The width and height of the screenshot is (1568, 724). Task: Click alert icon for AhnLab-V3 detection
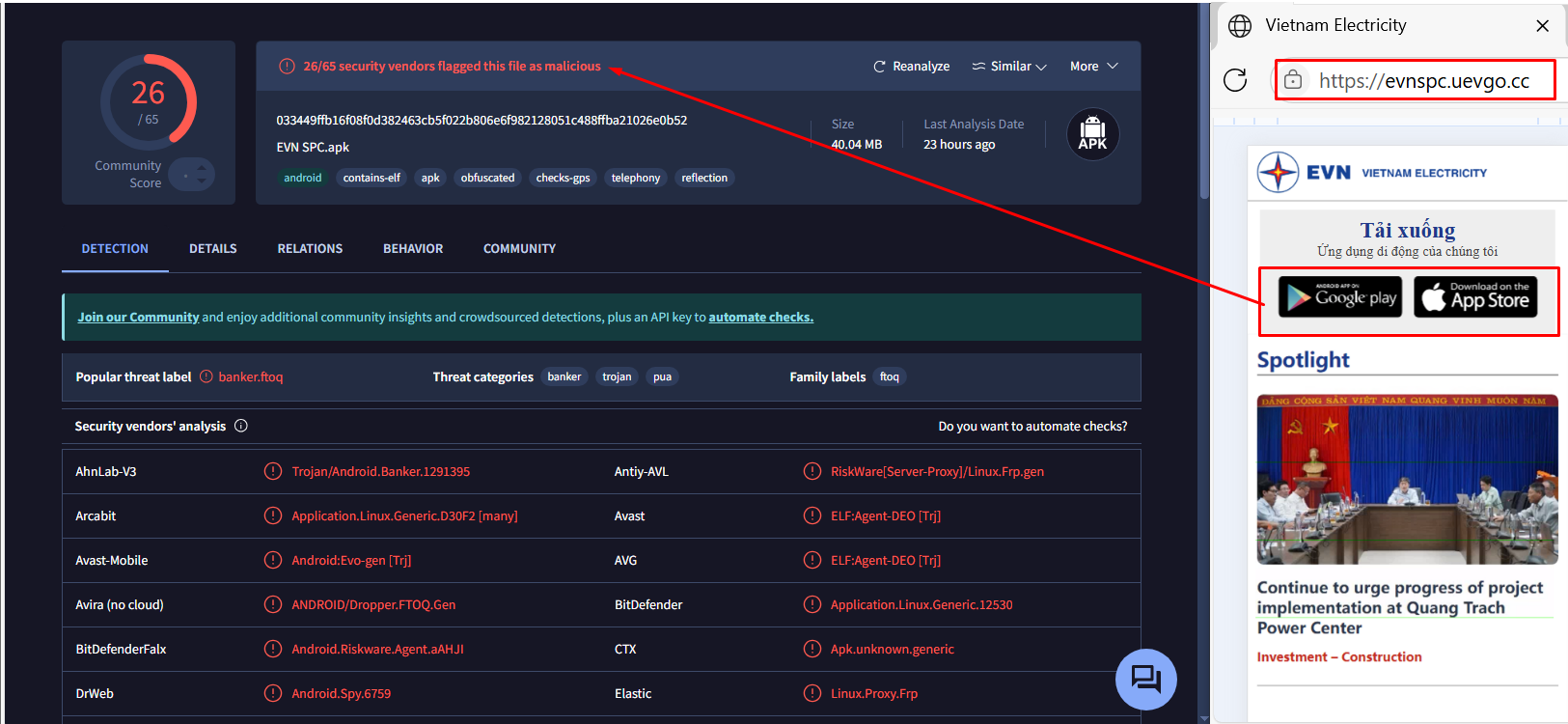273,472
